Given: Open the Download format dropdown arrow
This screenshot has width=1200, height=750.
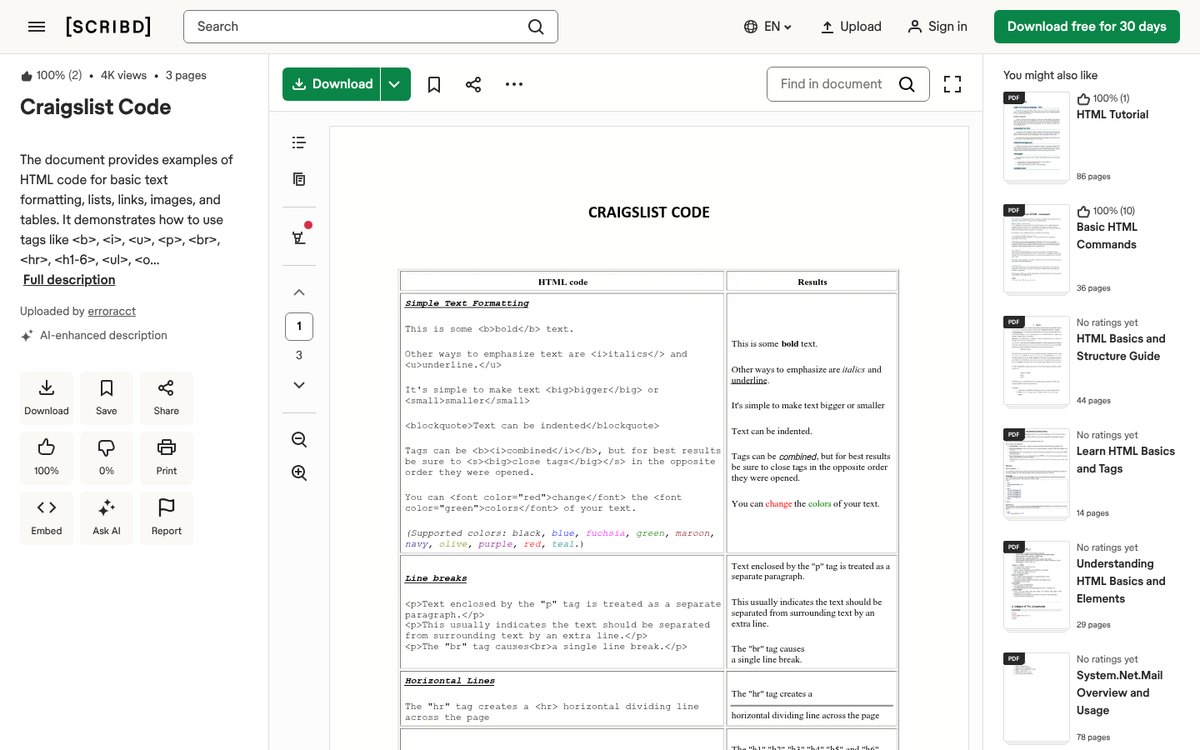Looking at the screenshot, I should click(x=395, y=84).
